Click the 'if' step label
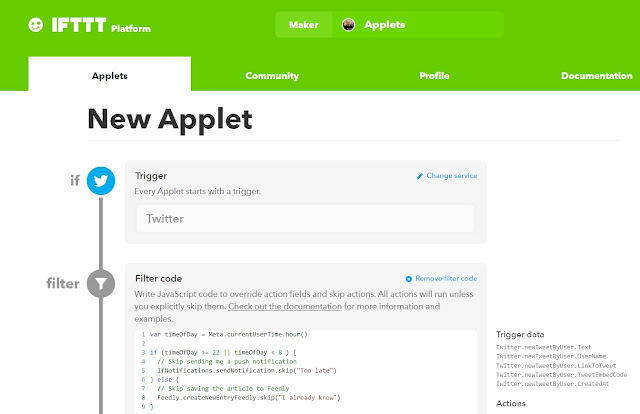Viewport: 640px width, 414px height. pyautogui.click(x=75, y=180)
